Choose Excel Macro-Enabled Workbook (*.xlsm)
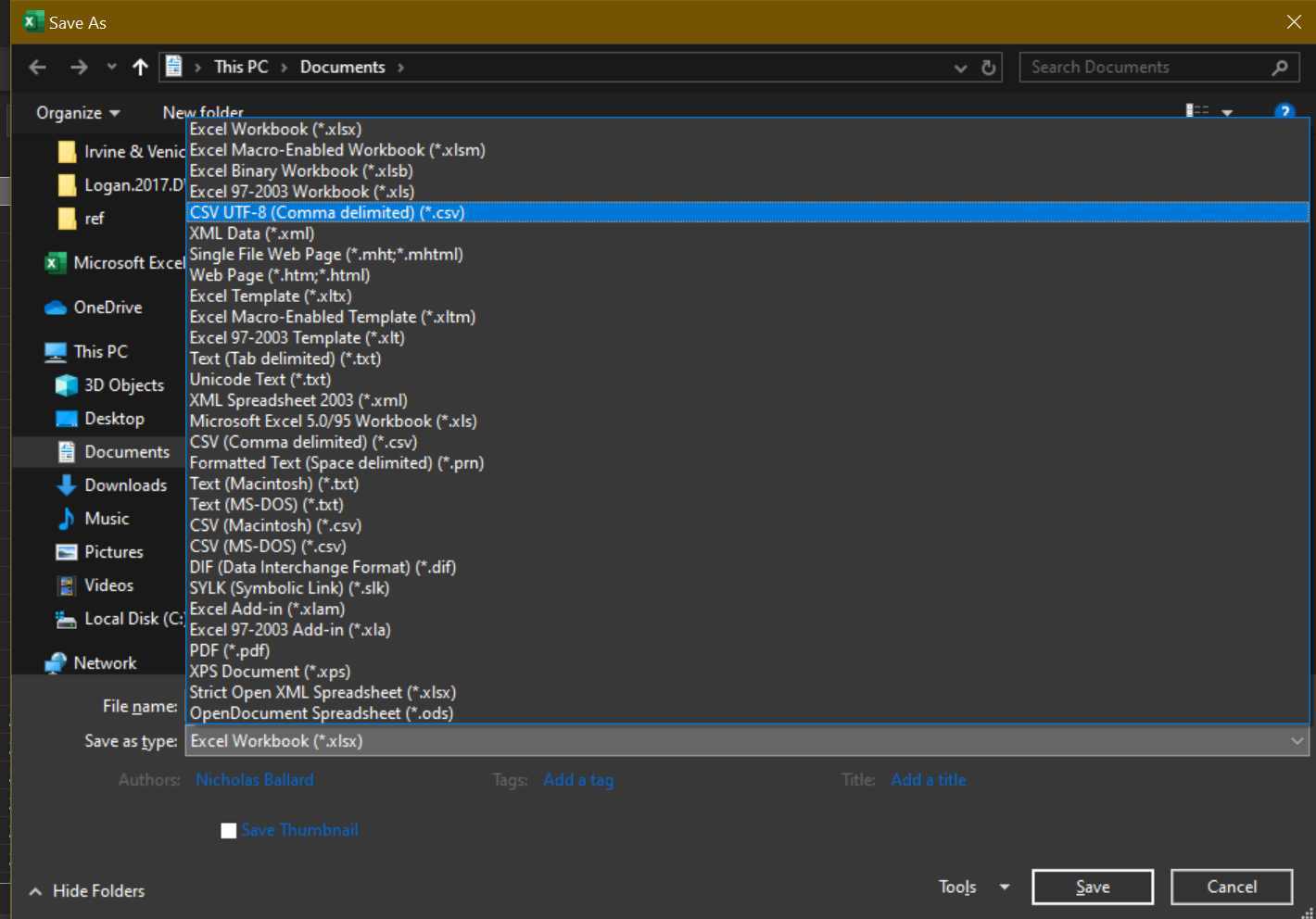1316x919 pixels. [747, 150]
